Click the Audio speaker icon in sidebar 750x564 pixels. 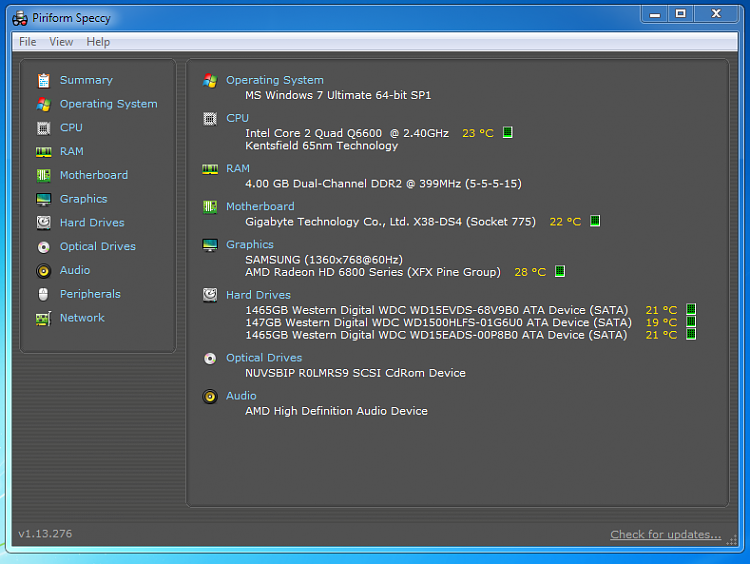coord(44,271)
